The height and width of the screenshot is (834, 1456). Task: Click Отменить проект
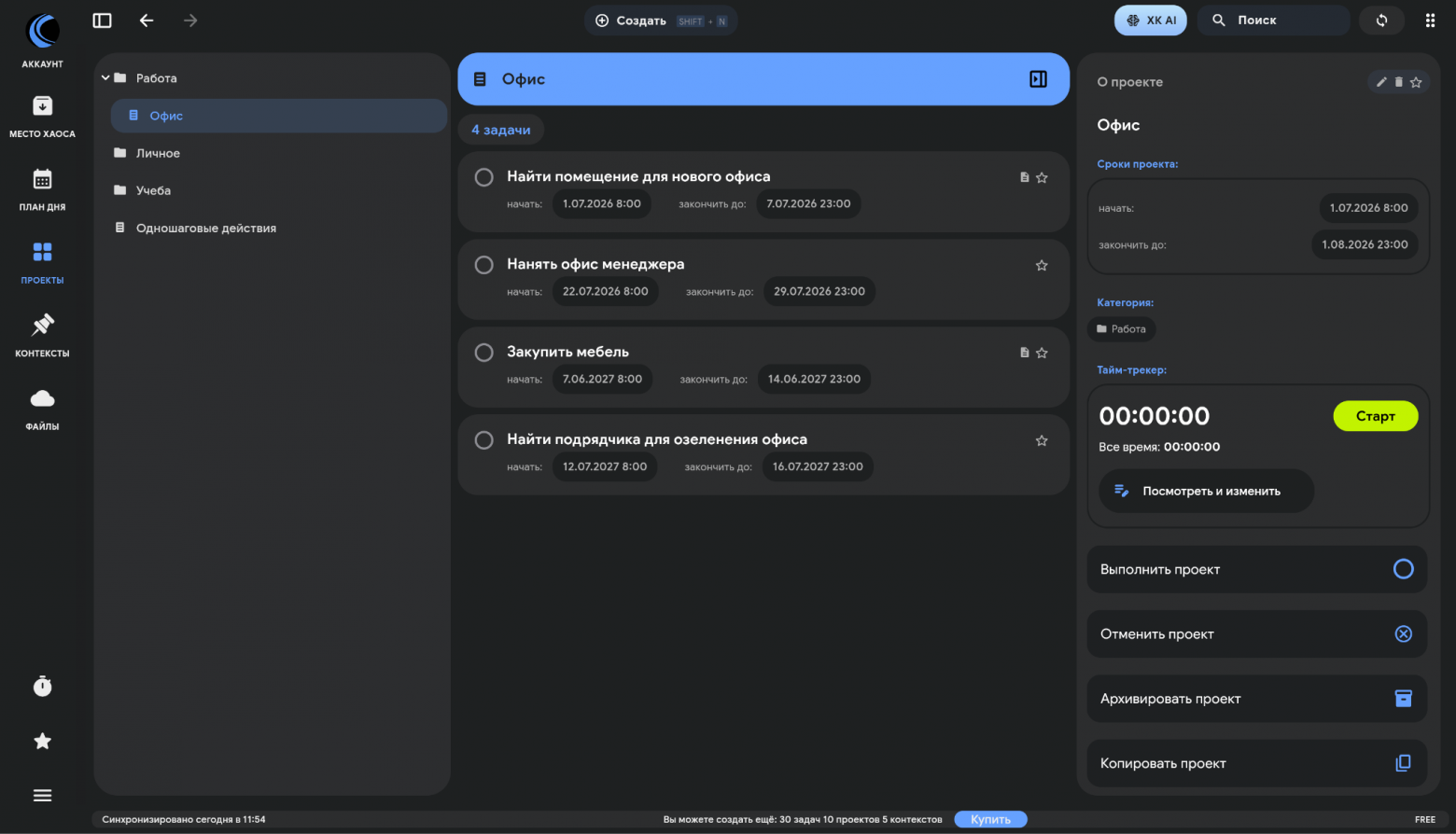(1256, 634)
